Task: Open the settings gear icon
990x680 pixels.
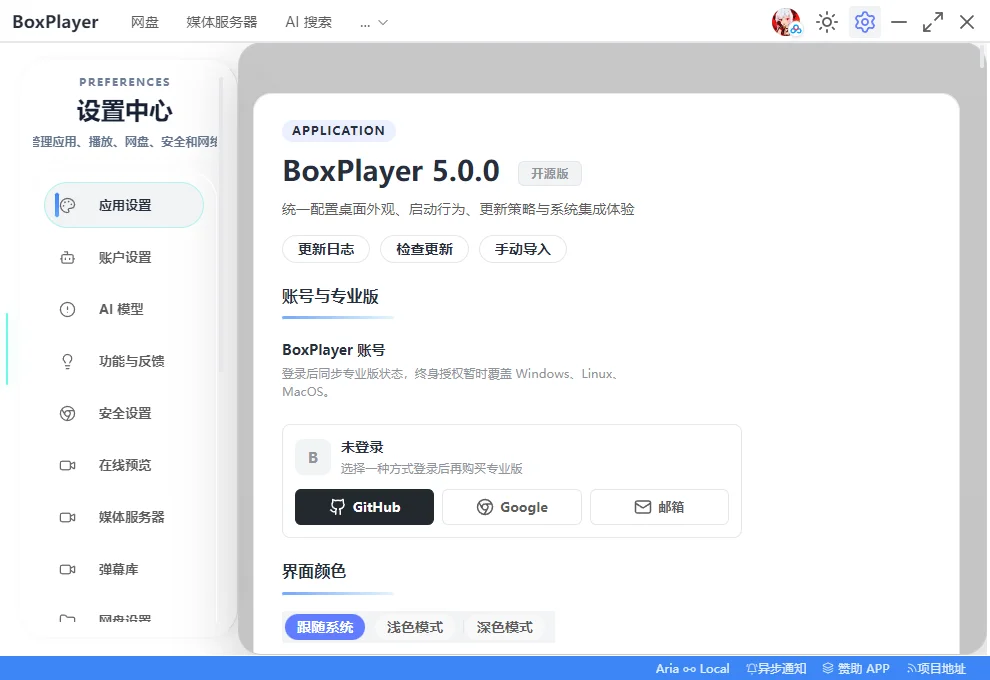Action: (864, 22)
